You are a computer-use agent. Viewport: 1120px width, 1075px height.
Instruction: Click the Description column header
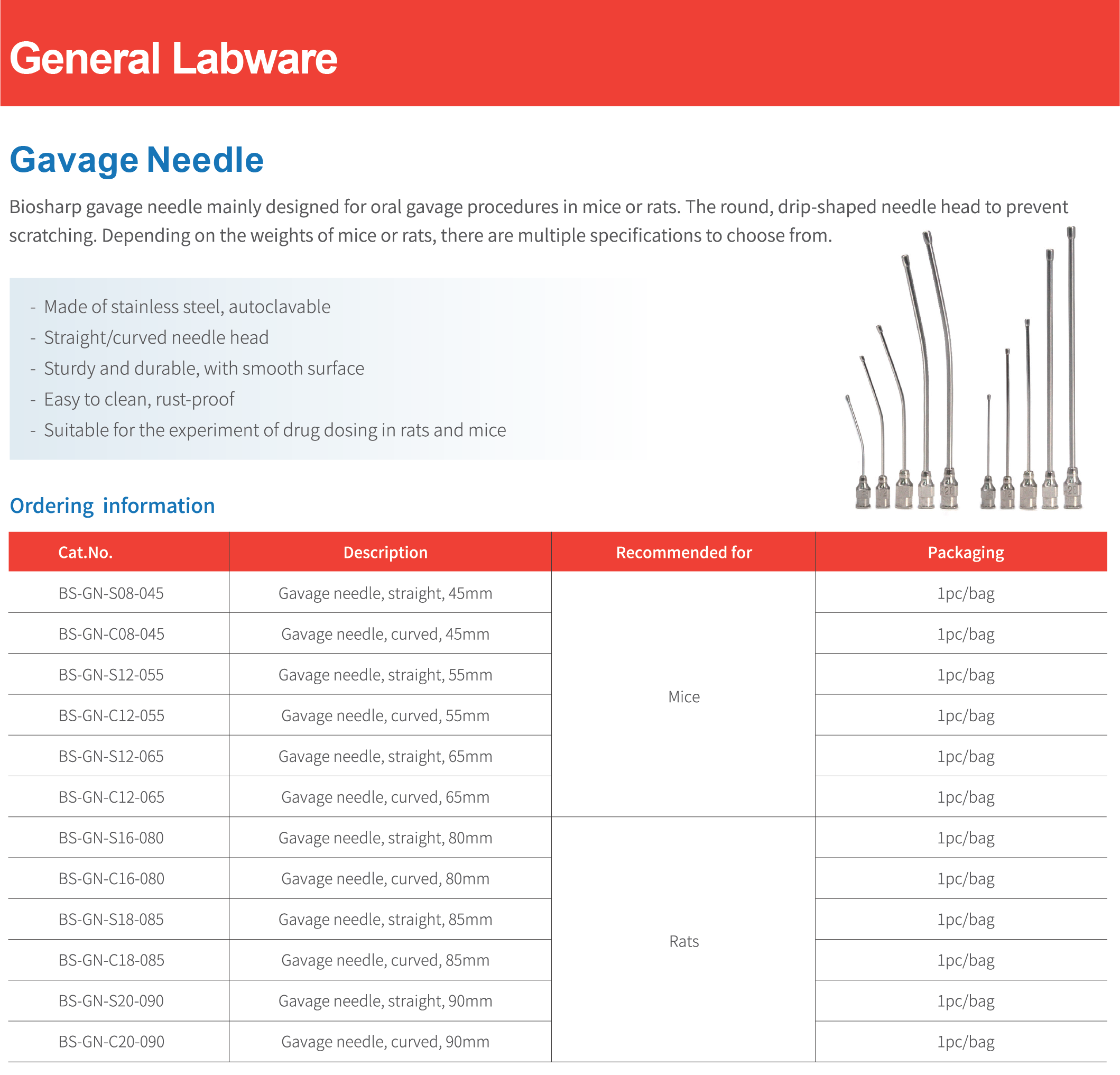[x=385, y=552]
